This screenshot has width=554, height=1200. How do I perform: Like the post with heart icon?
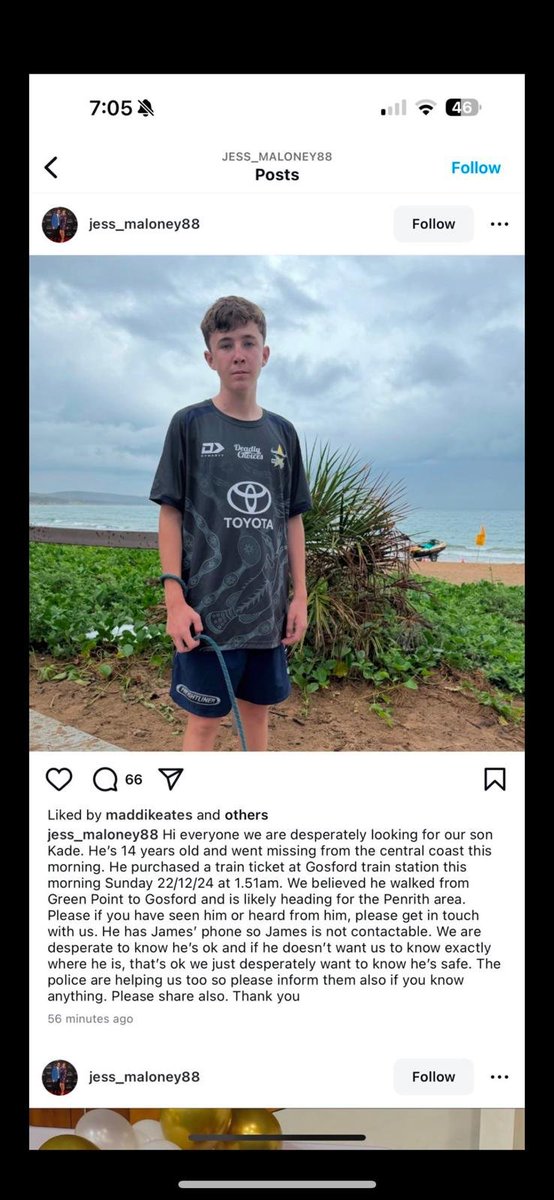click(59, 779)
